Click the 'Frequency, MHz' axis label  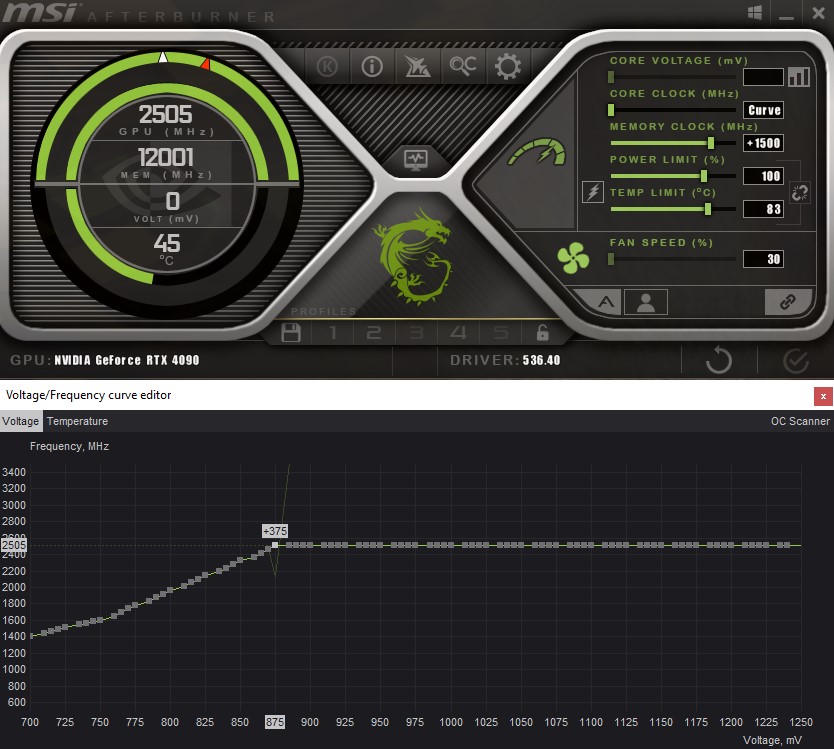pos(69,446)
